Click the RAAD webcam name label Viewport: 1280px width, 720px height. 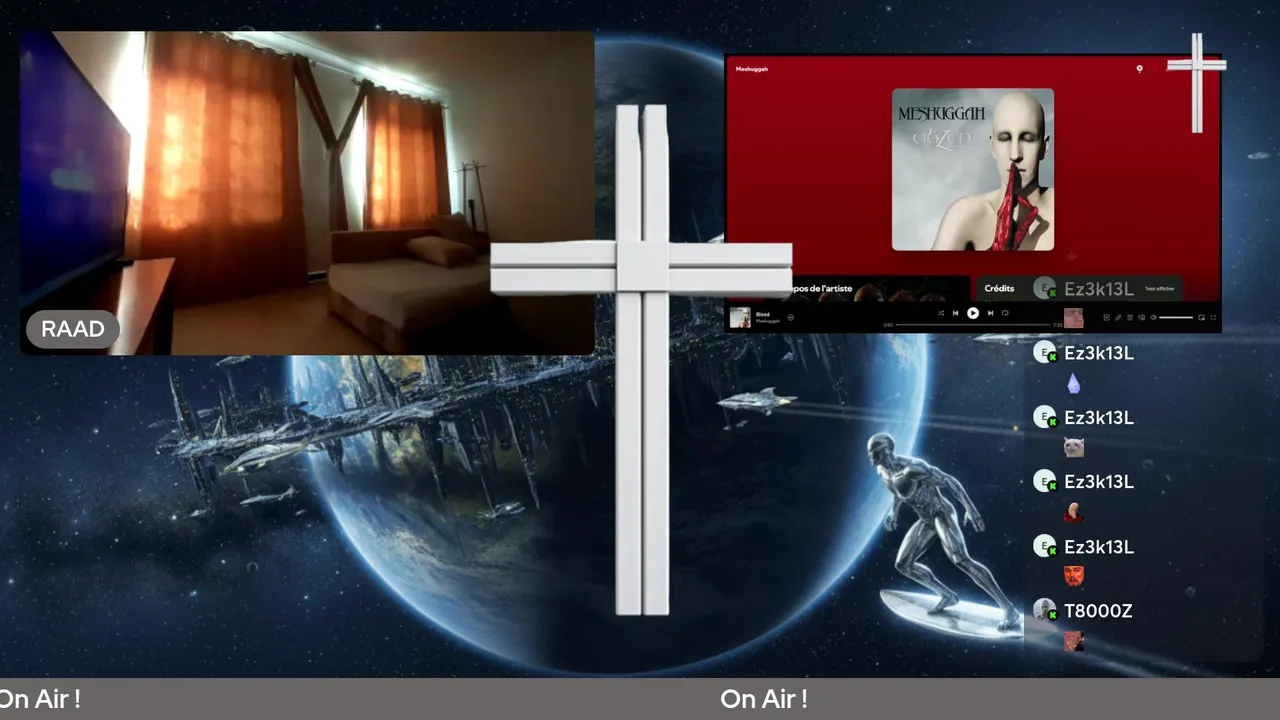[x=73, y=330]
